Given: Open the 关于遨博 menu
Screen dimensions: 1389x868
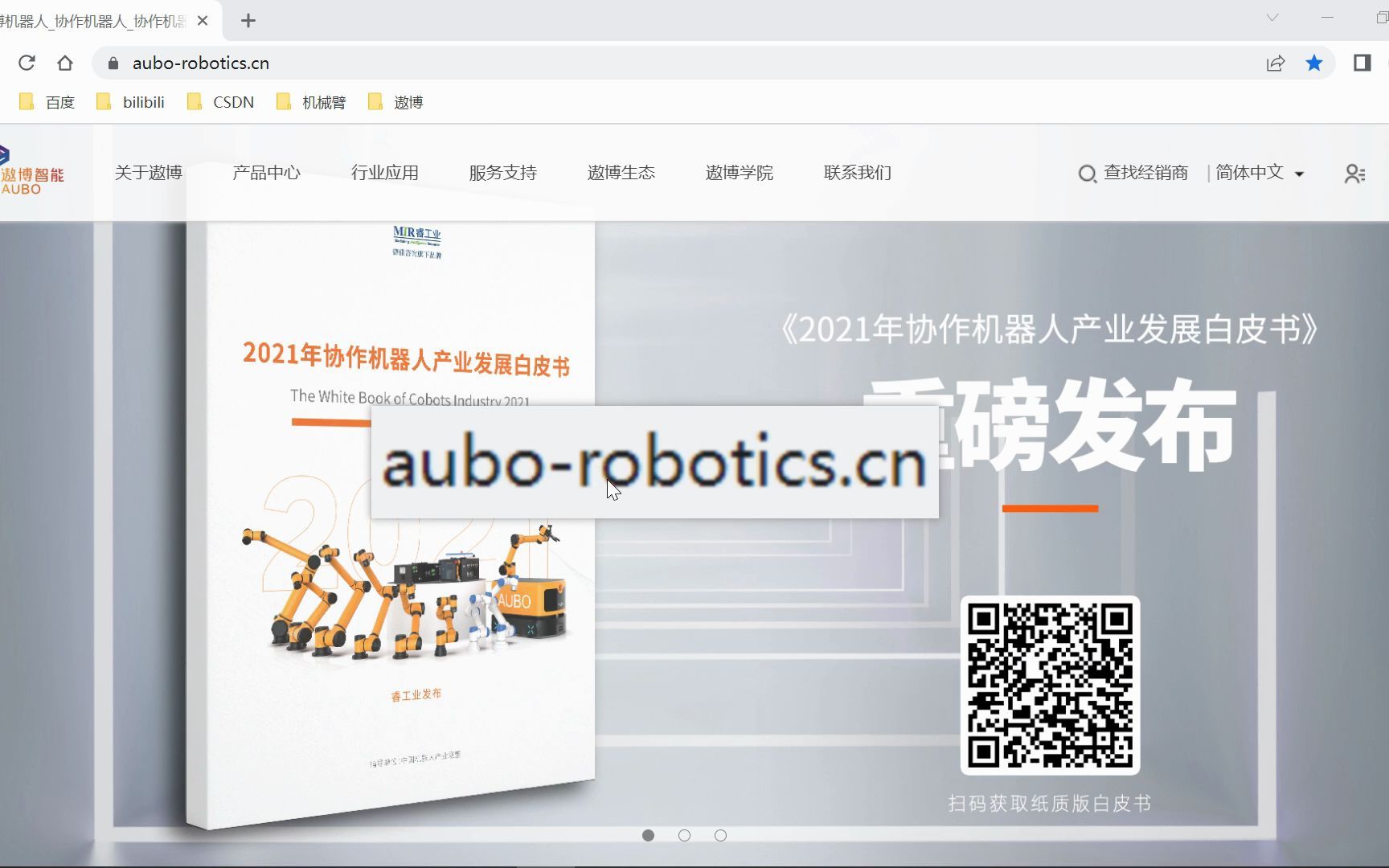Looking at the screenshot, I should click(149, 173).
